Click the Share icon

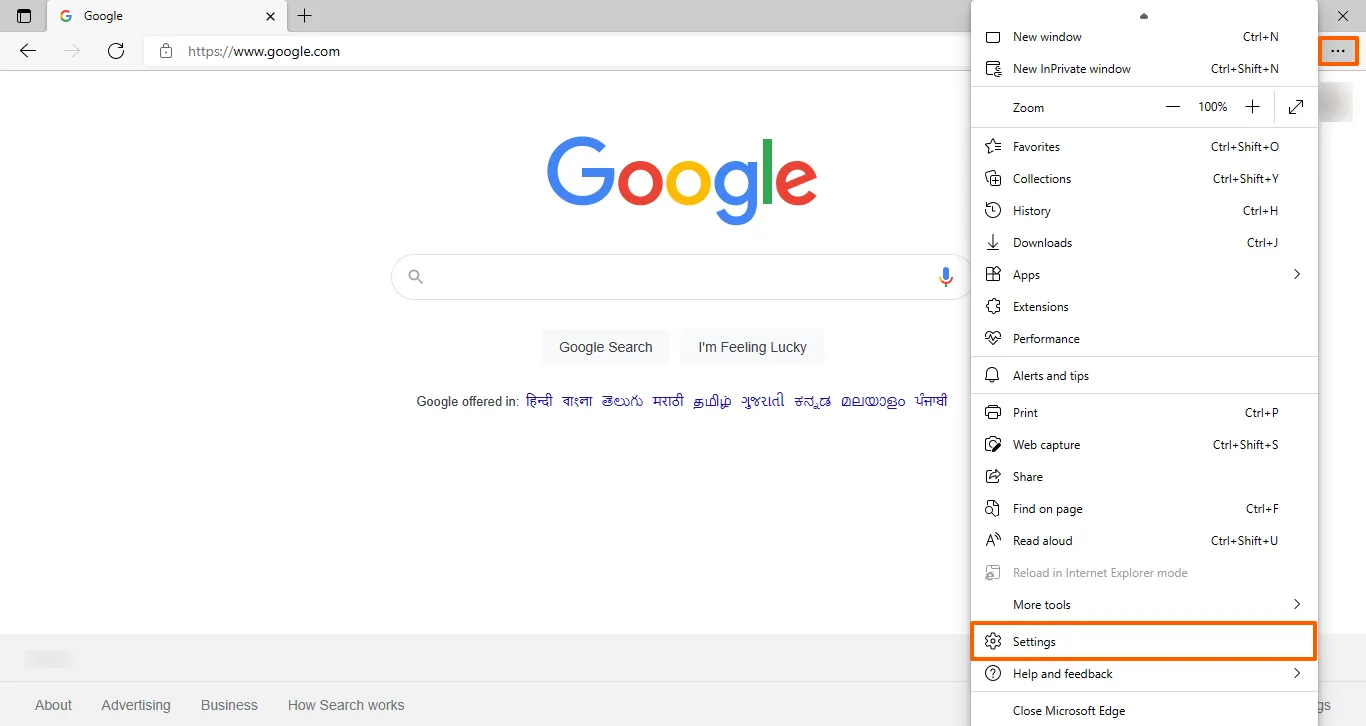[x=993, y=477]
